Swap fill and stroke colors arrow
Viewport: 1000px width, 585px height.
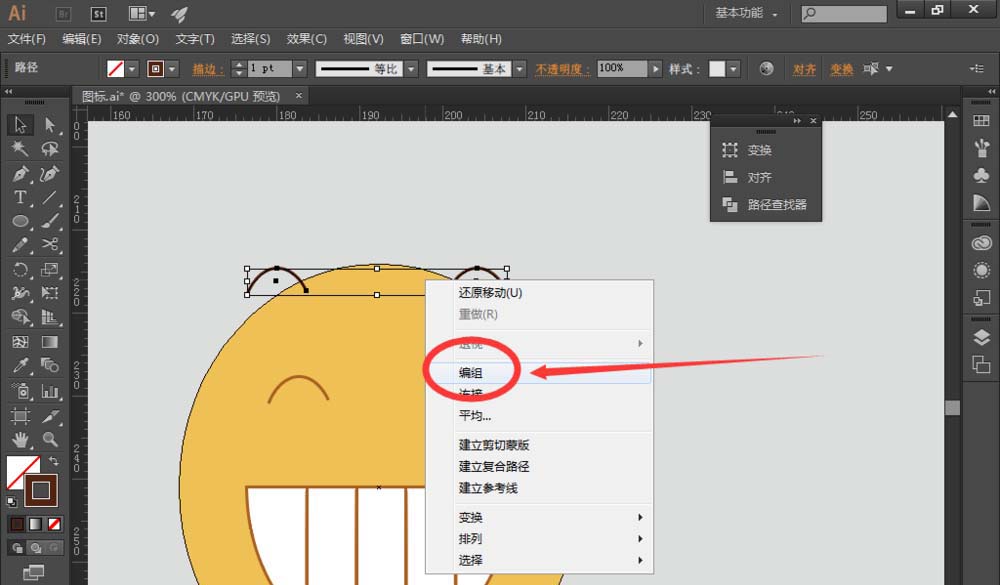pos(54,461)
